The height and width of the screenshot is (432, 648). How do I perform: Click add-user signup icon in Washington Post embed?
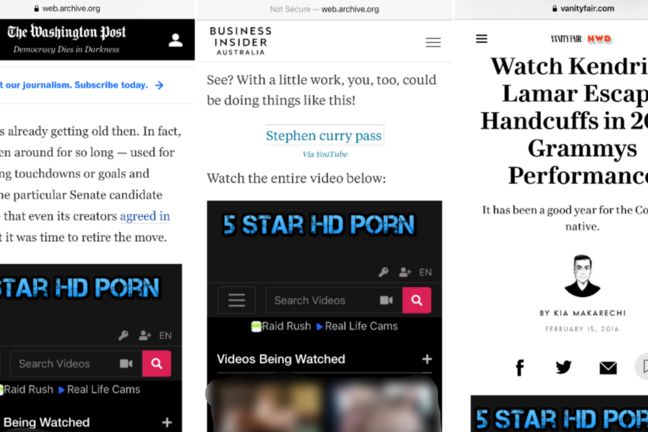[145, 336]
